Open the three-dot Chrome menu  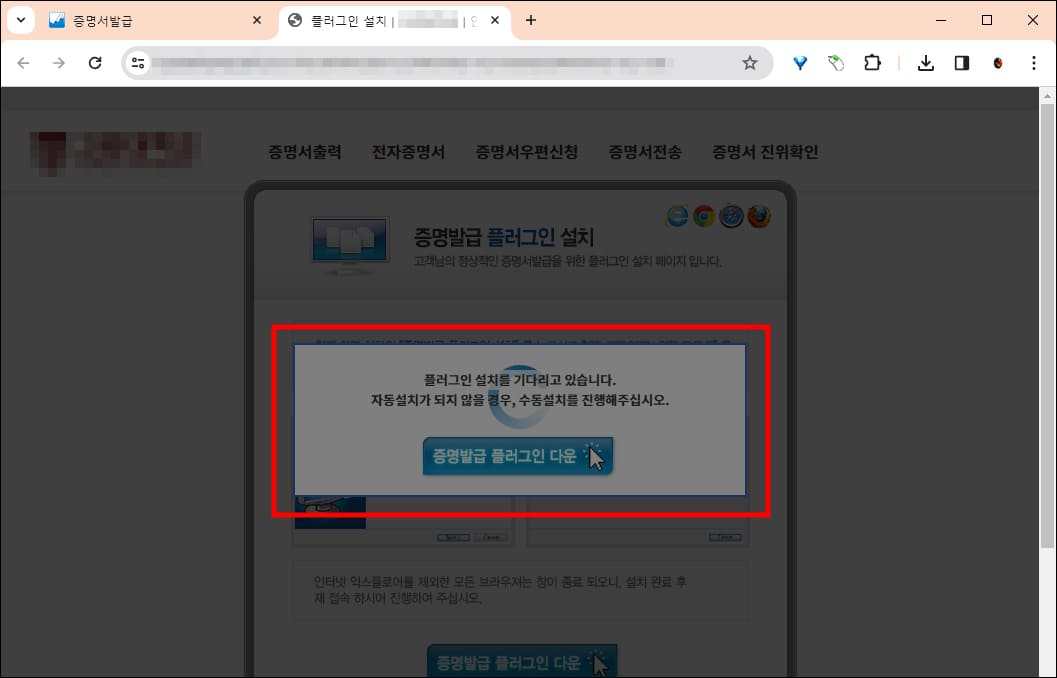tap(1033, 62)
